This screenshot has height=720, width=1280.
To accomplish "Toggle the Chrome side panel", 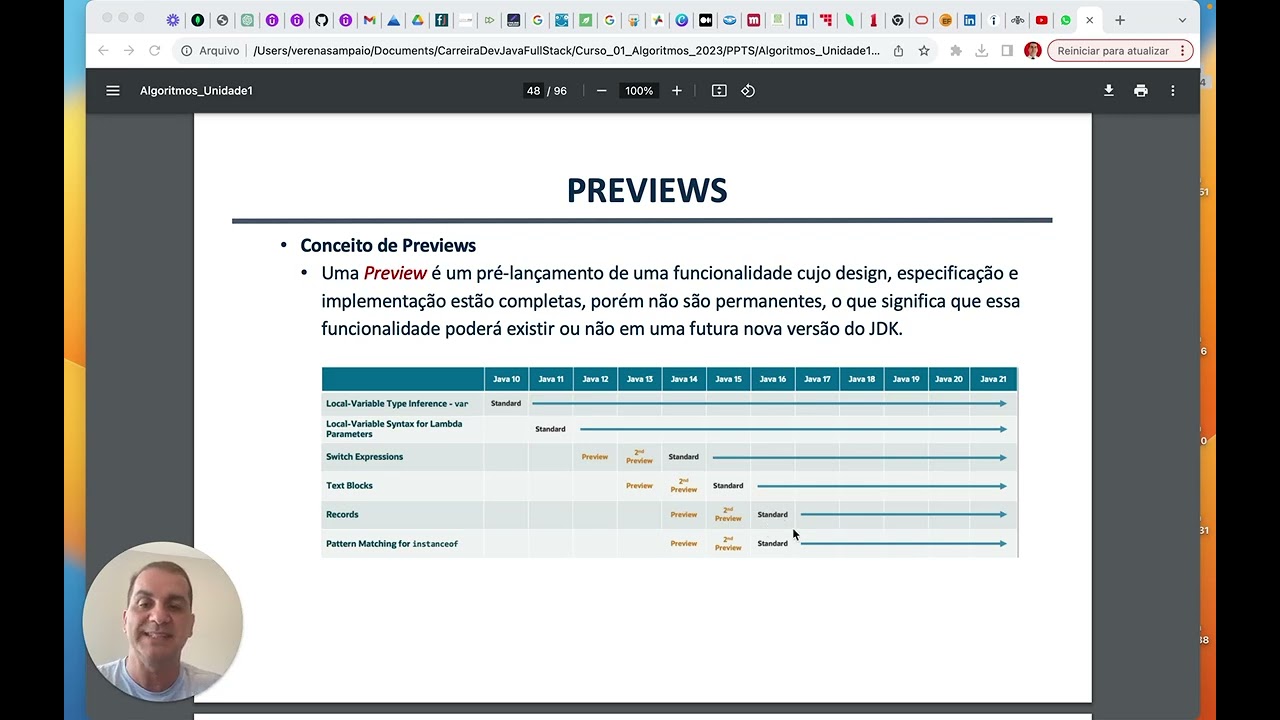I will click(x=1007, y=50).
